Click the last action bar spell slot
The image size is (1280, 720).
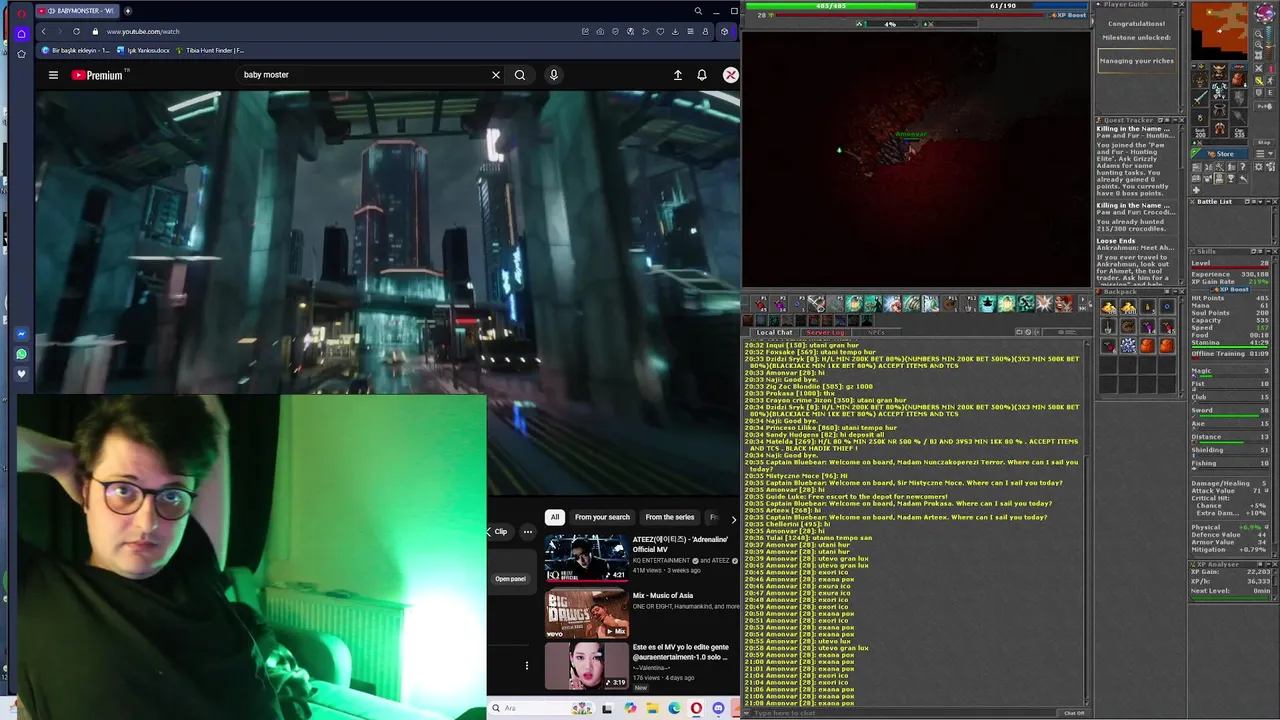pos(1064,303)
